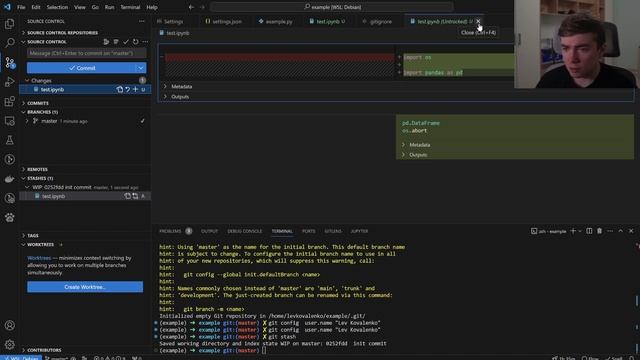Viewport: 640px width, 360px height.
Task: Discard changes on test.ipynb change row
Action: (127, 89)
